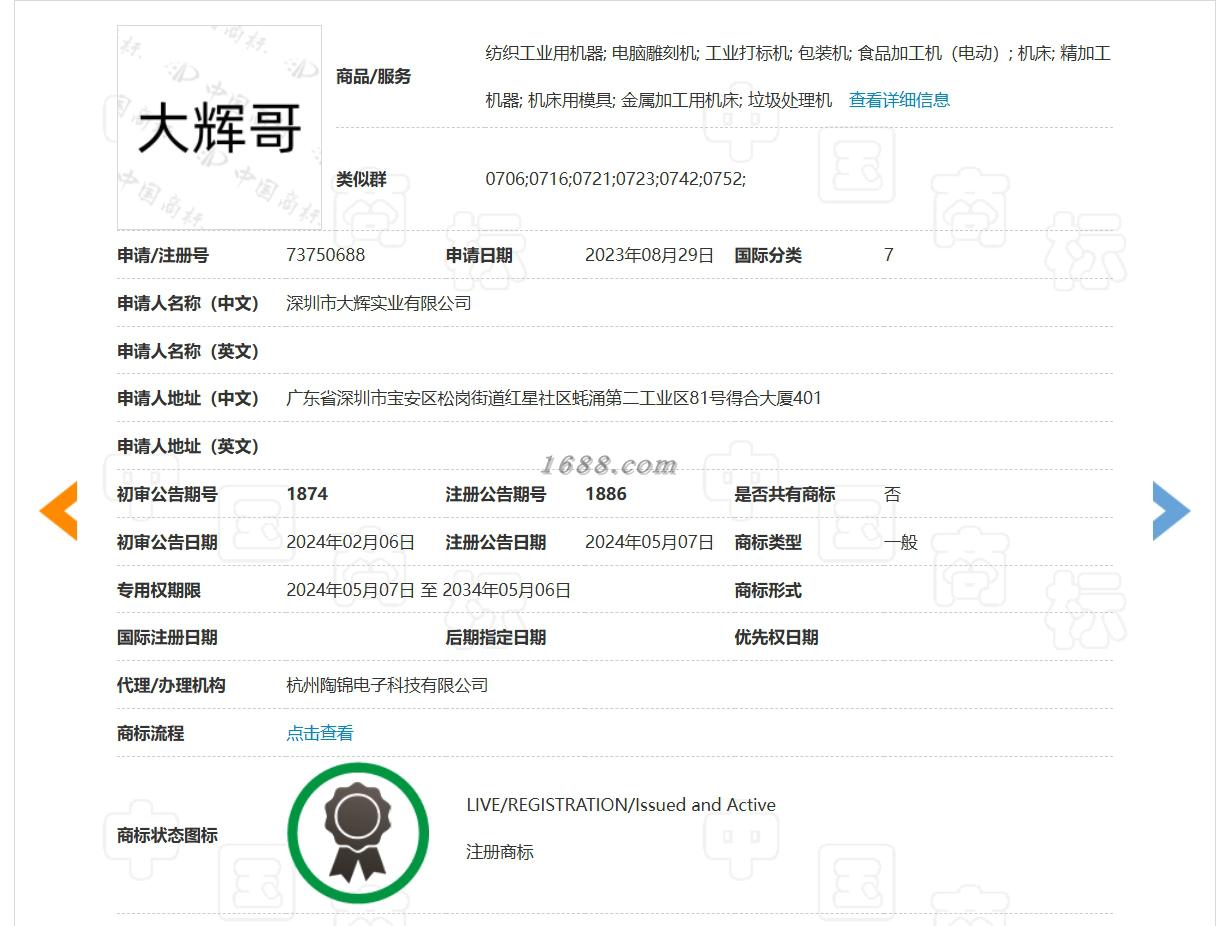Select the 注册公告日期 label

pos(496,542)
